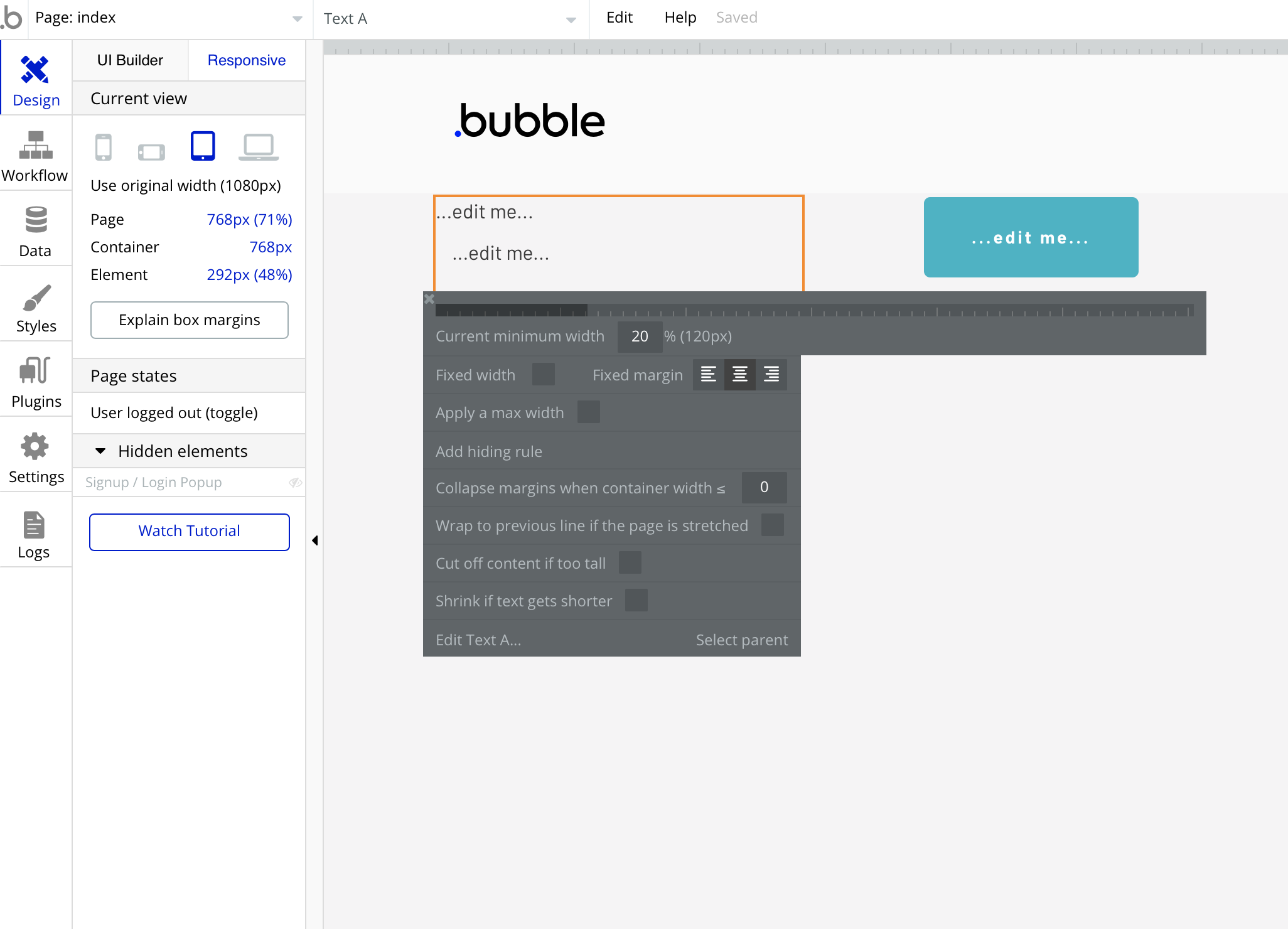Click the Explain box margins button
Image resolution: width=1288 pixels, height=929 pixels.
189,320
